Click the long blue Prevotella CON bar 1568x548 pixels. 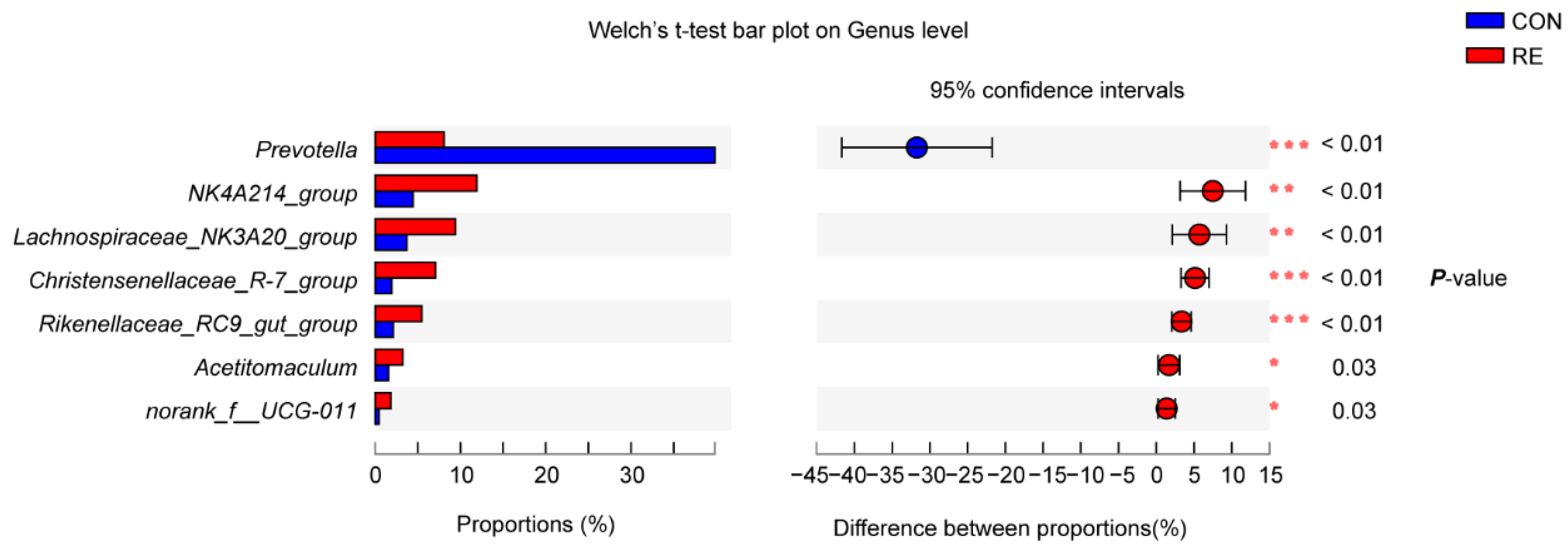point(545,155)
